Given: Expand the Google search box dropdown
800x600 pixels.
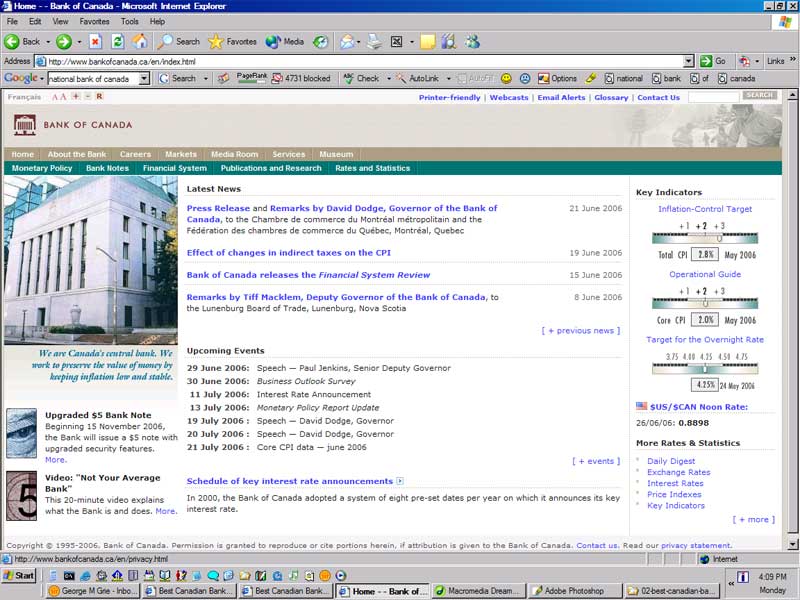Looking at the screenshot, I should [144, 78].
